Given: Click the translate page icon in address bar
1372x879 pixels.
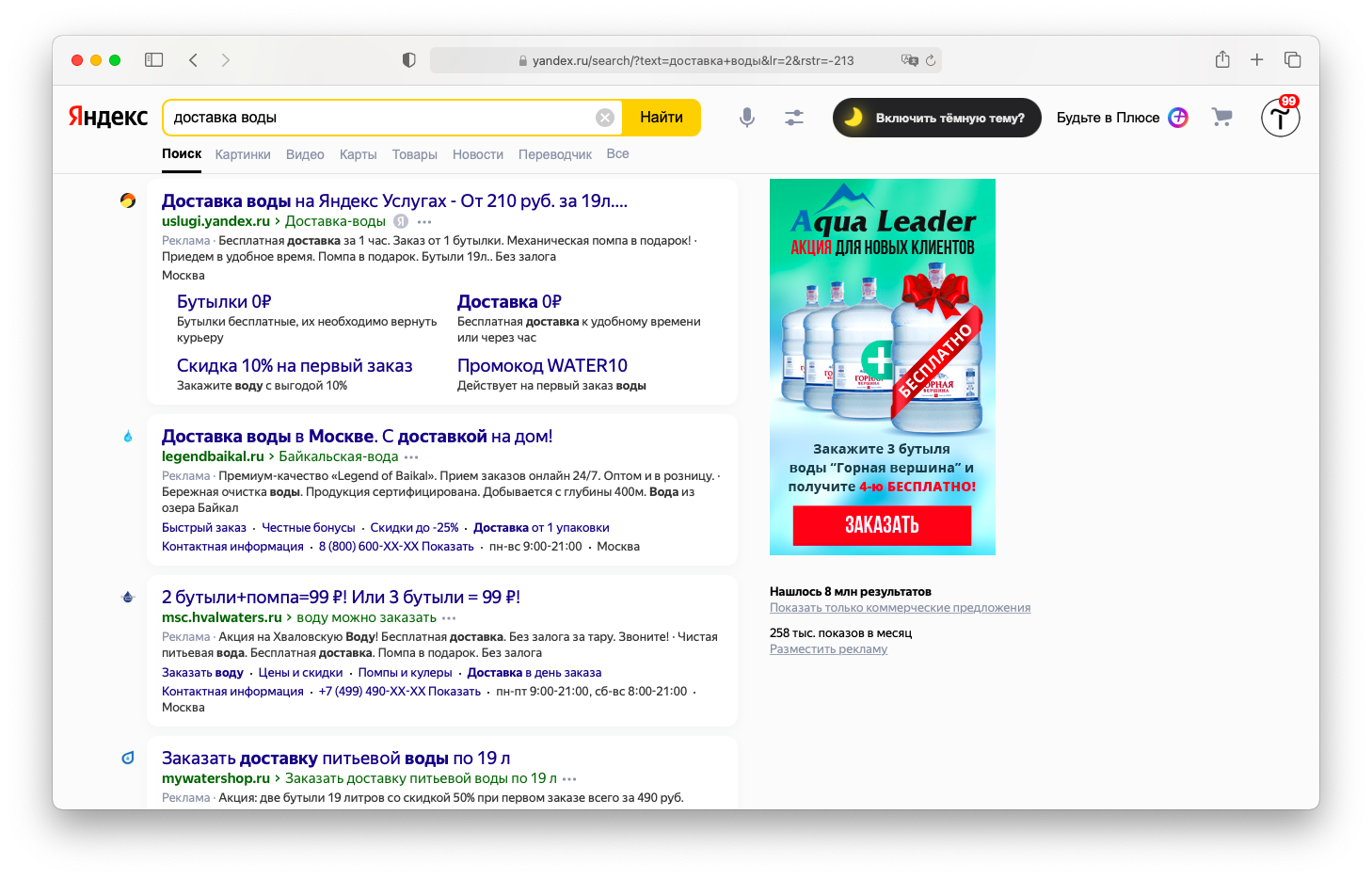Looking at the screenshot, I should (909, 60).
